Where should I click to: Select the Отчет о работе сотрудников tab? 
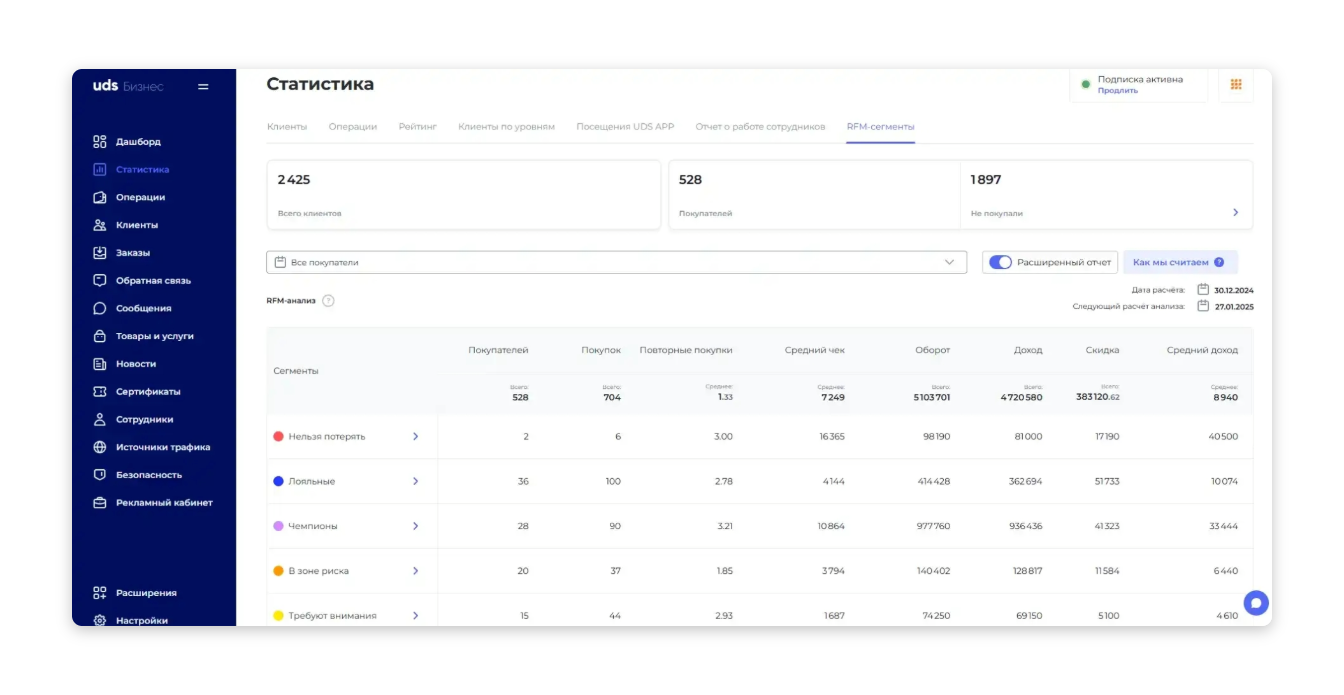(760, 127)
